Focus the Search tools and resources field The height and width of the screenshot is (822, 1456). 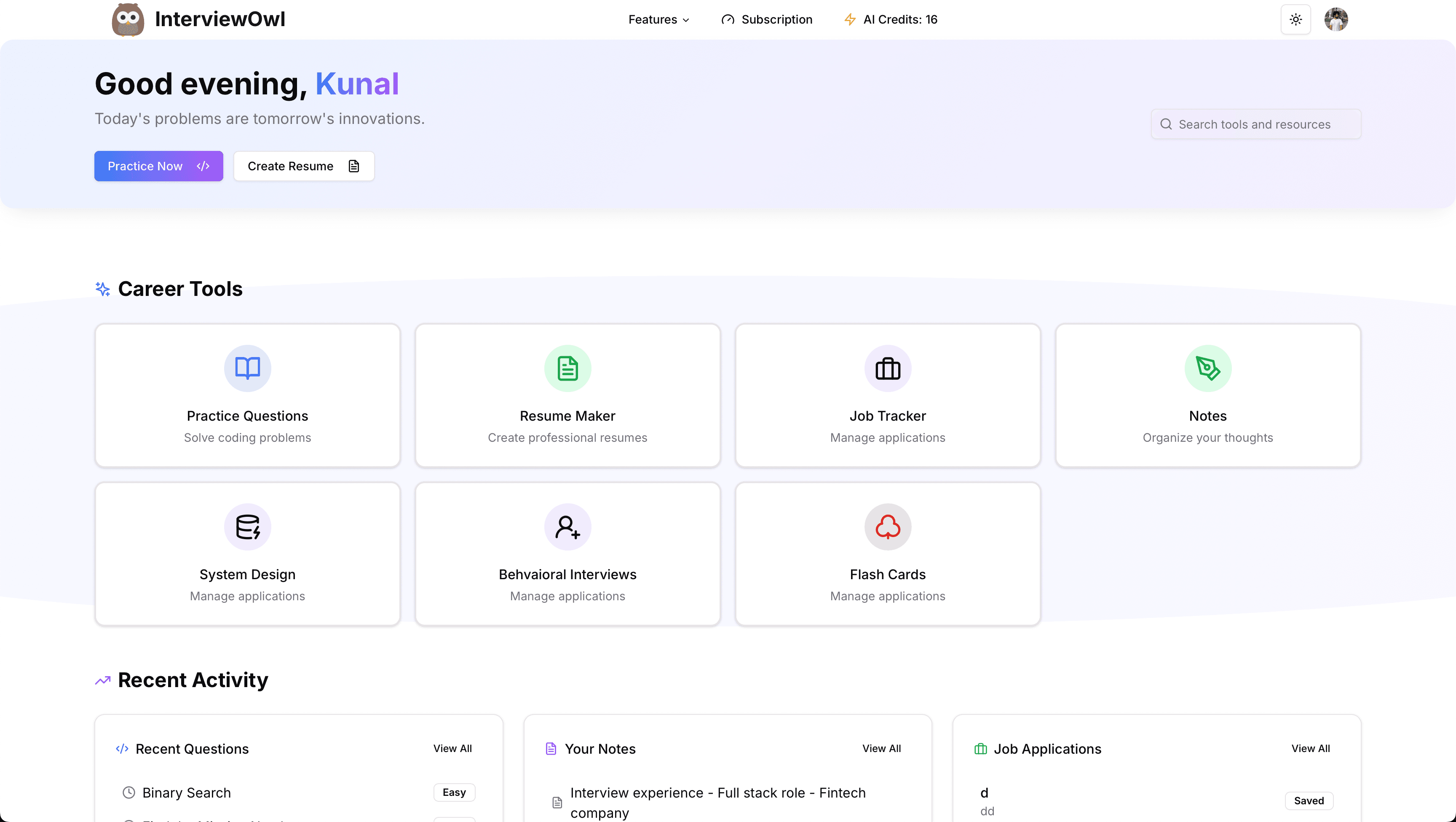click(x=1256, y=124)
